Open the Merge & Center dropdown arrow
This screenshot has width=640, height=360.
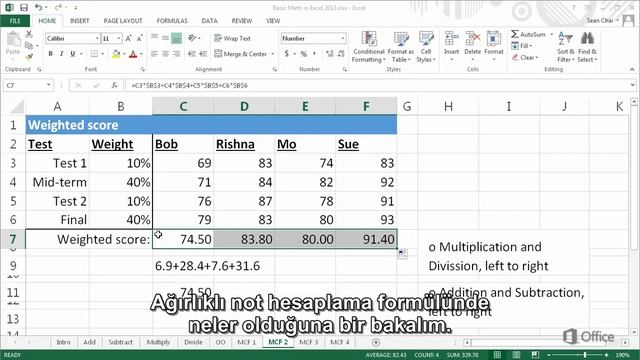(x=273, y=54)
